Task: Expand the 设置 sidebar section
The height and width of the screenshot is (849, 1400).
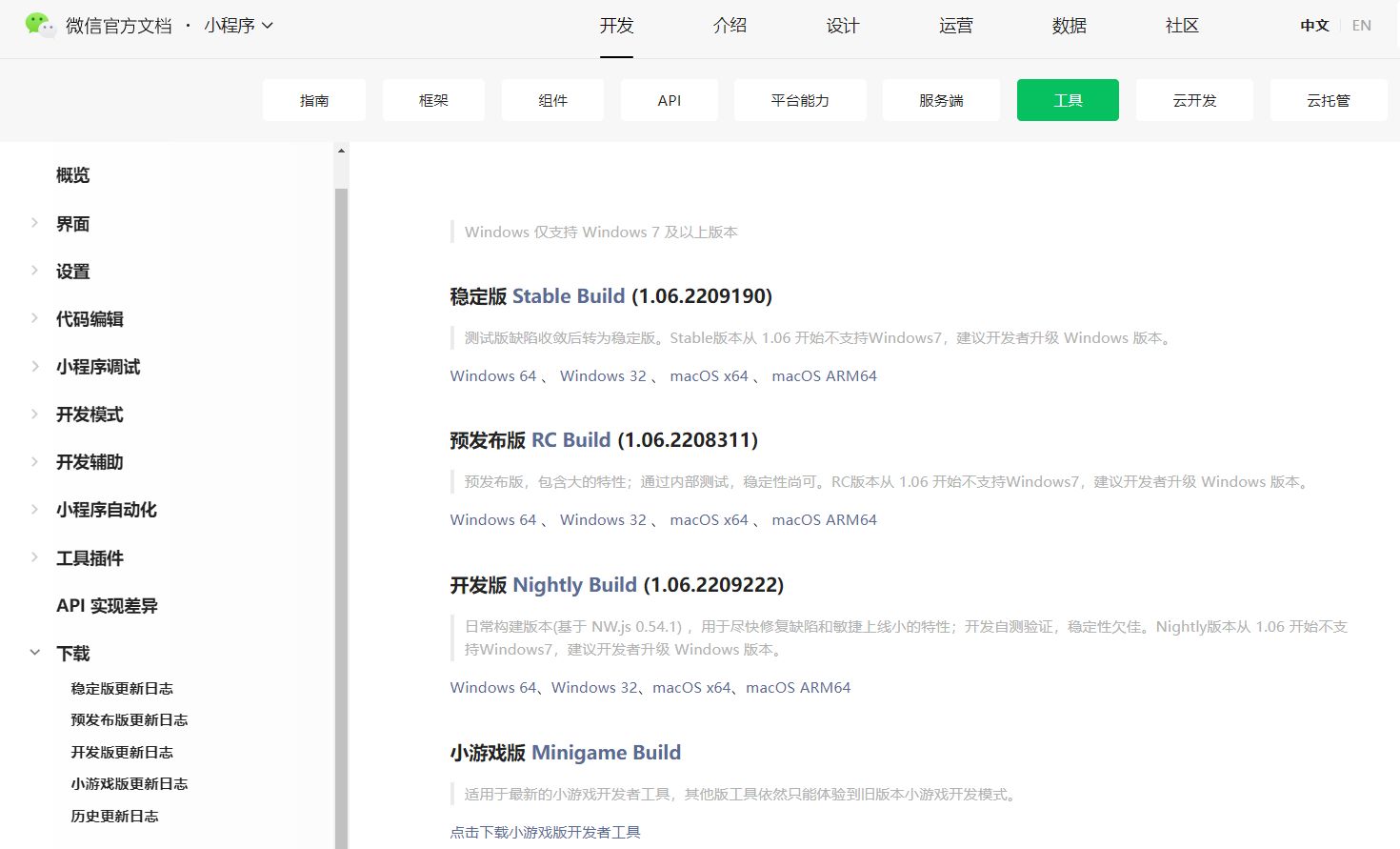Action: [34, 271]
